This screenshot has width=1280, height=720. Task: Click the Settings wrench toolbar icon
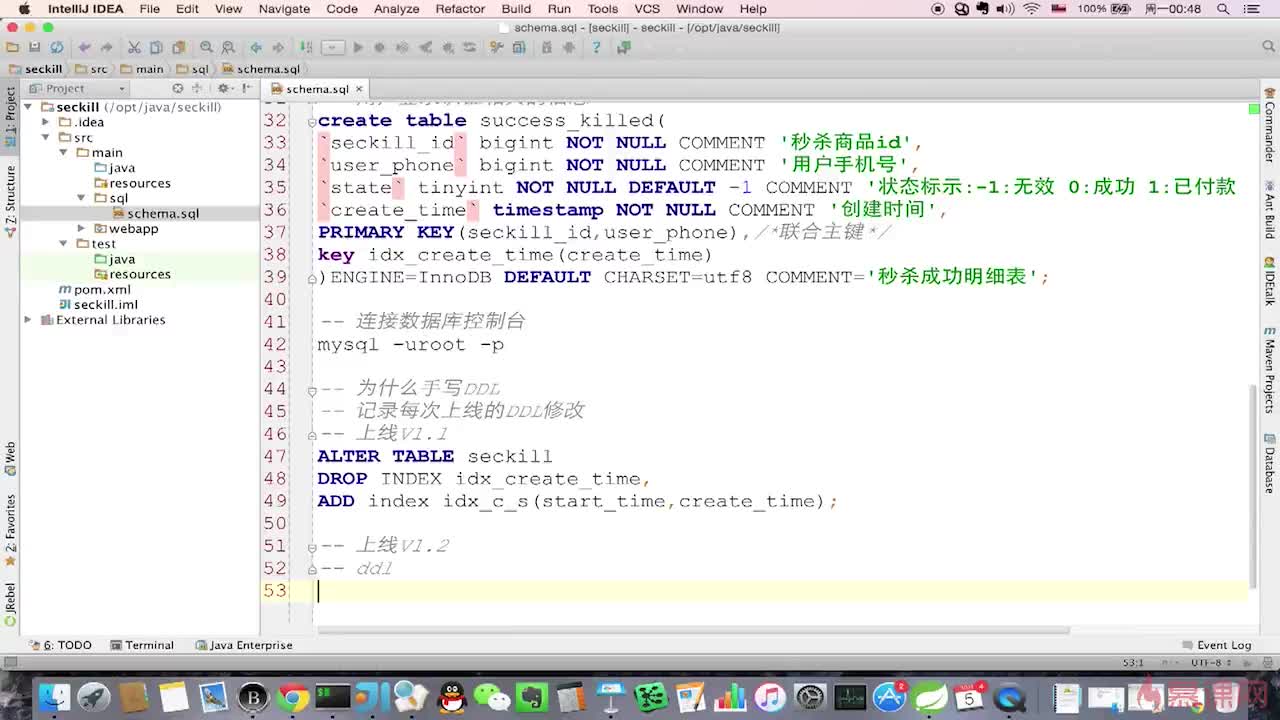(x=496, y=47)
